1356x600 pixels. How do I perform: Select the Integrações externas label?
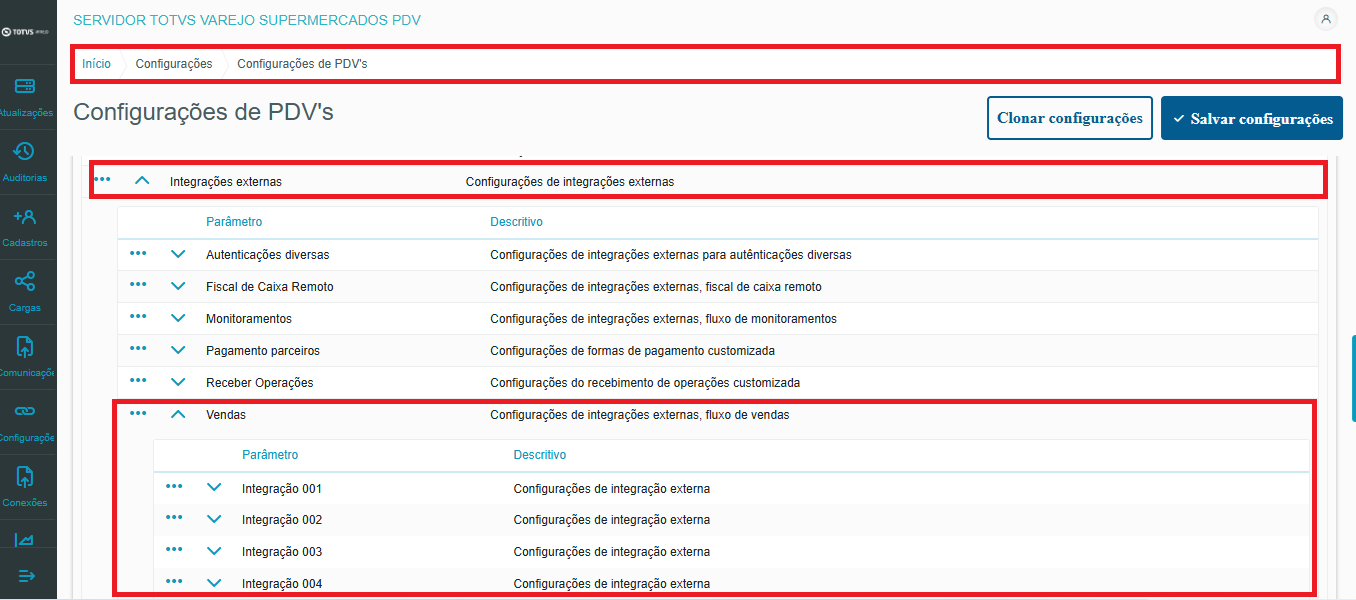click(x=226, y=182)
